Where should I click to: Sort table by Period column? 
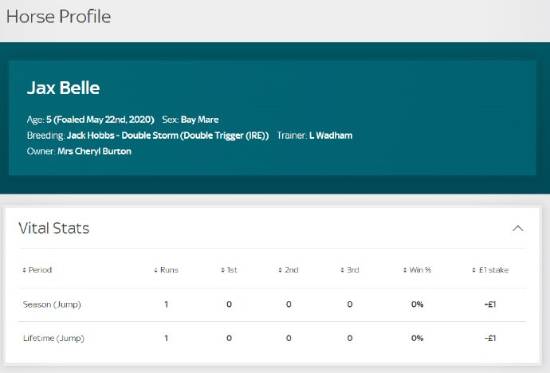tap(37, 270)
